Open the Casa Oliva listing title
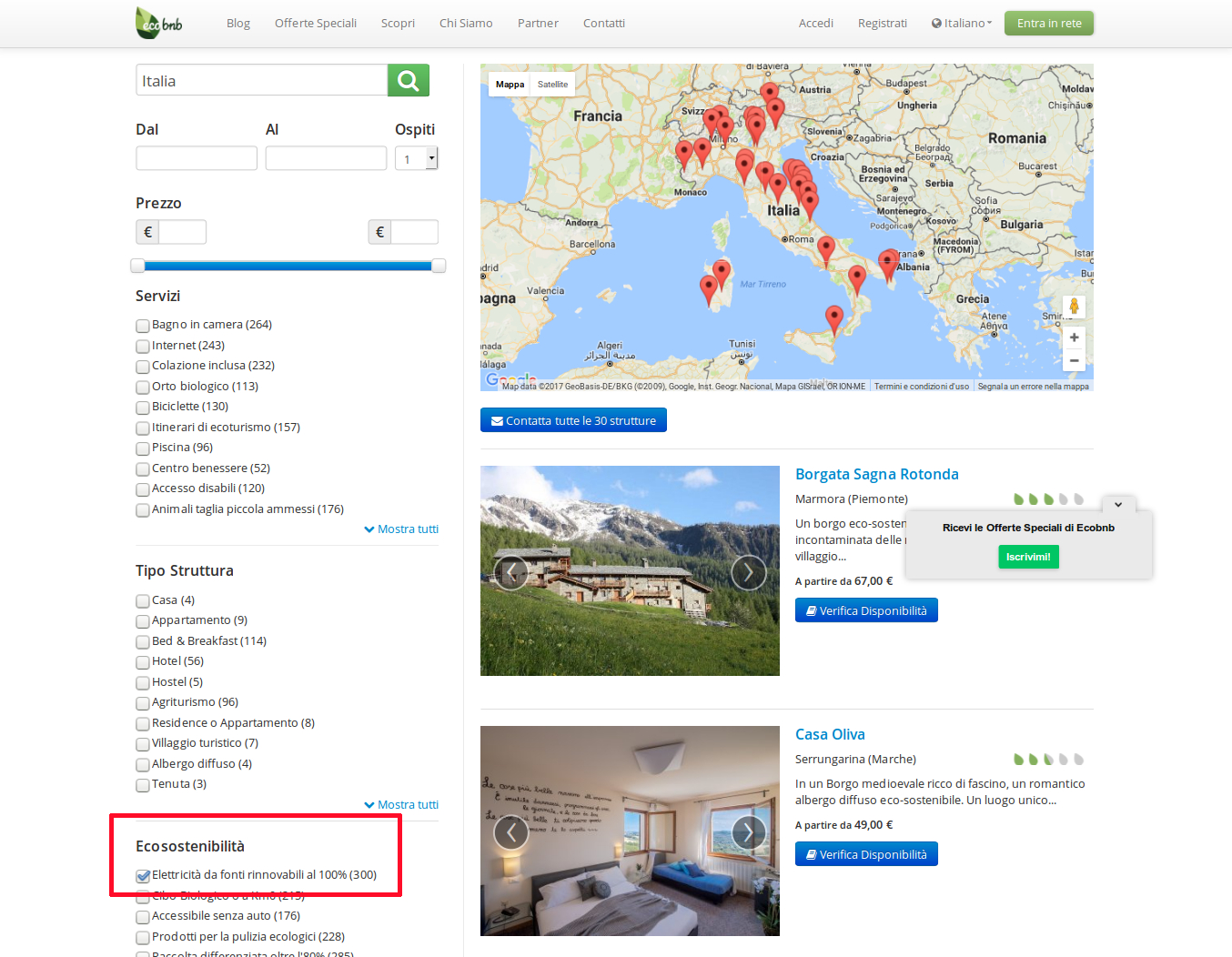Viewport: 1232px width, 957px height. pos(830,734)
